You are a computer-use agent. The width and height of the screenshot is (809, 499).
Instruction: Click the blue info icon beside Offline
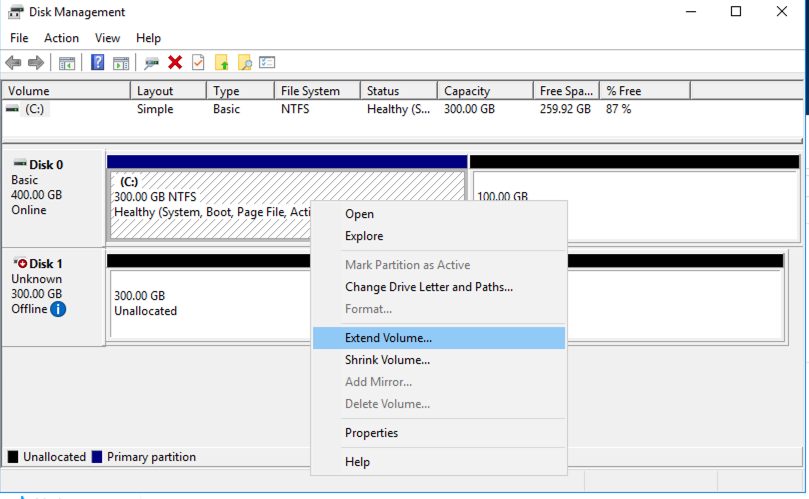[x=58, y=309]
